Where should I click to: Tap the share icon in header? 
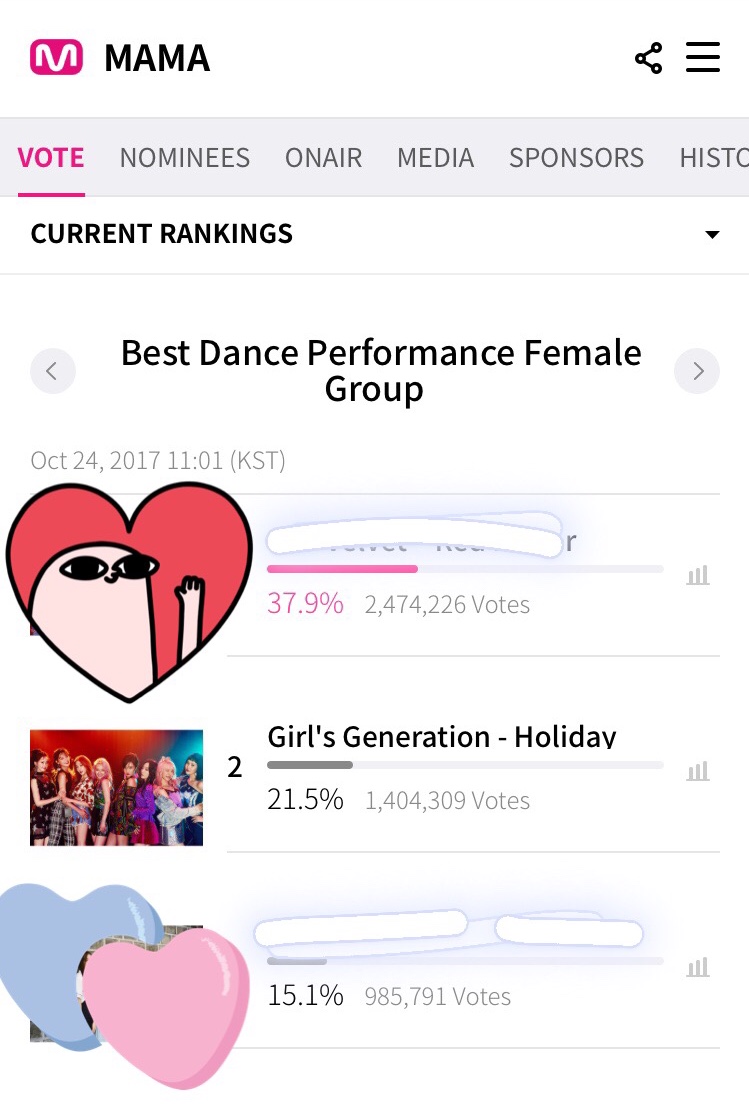[x=648, y=58]
